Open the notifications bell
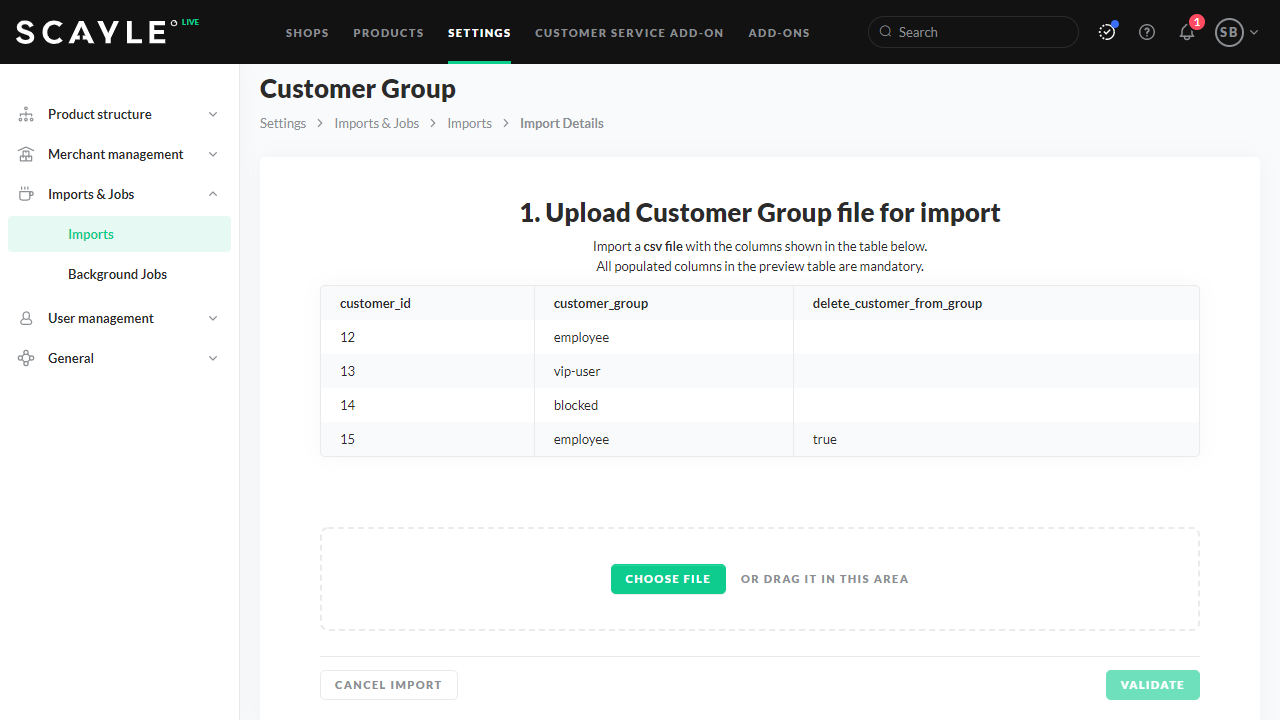This screenshot has width=1280, height=720. coord(1187,32)
